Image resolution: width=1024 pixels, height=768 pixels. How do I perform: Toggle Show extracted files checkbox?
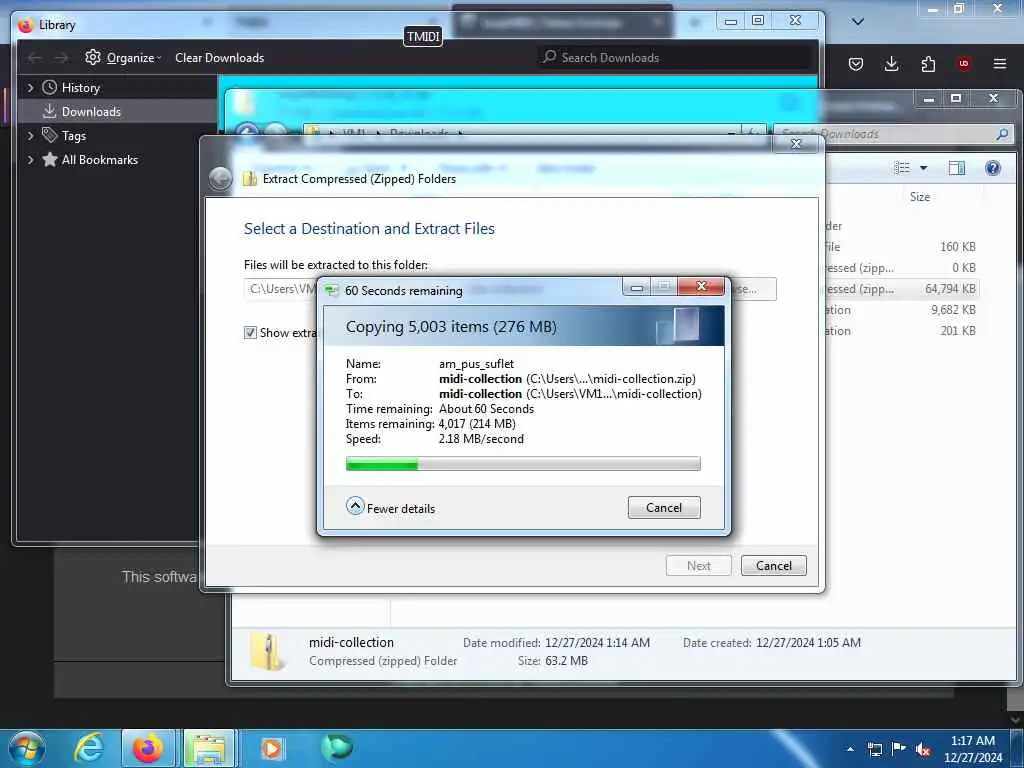(250, 332)
